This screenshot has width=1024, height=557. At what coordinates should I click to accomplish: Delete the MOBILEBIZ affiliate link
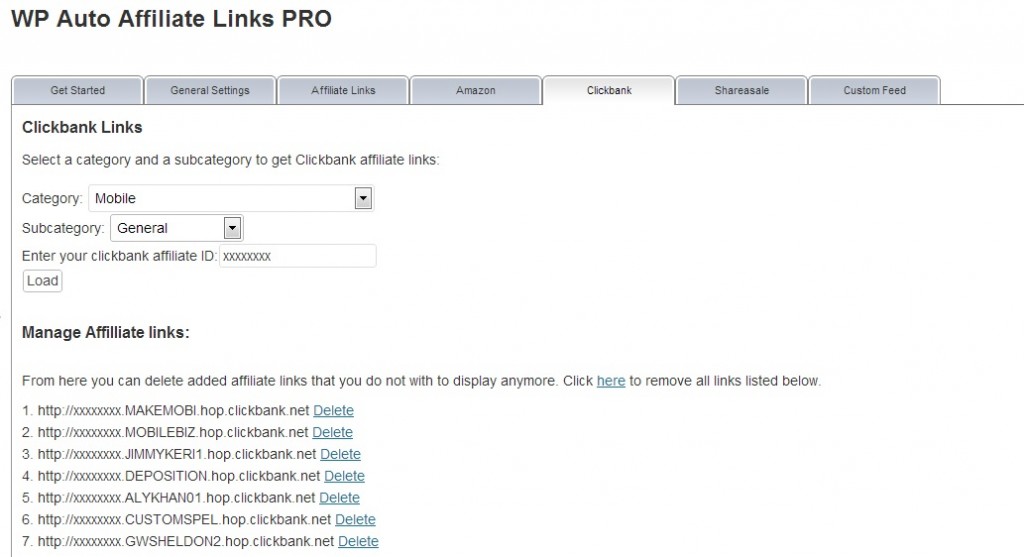click(x=332, y=432)
